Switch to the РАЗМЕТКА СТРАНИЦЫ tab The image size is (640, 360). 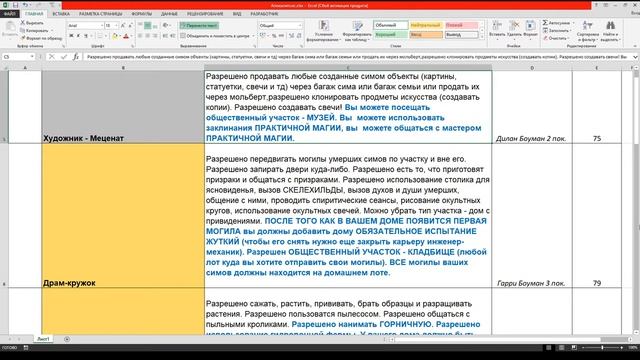coord(100,14)
